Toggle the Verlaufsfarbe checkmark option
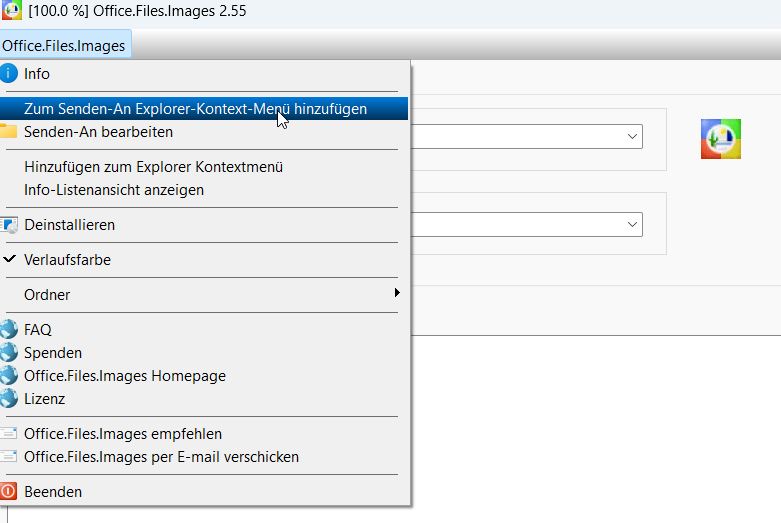Image resolution: width=781 pixels, height=523 pixels. click(67, 260)
